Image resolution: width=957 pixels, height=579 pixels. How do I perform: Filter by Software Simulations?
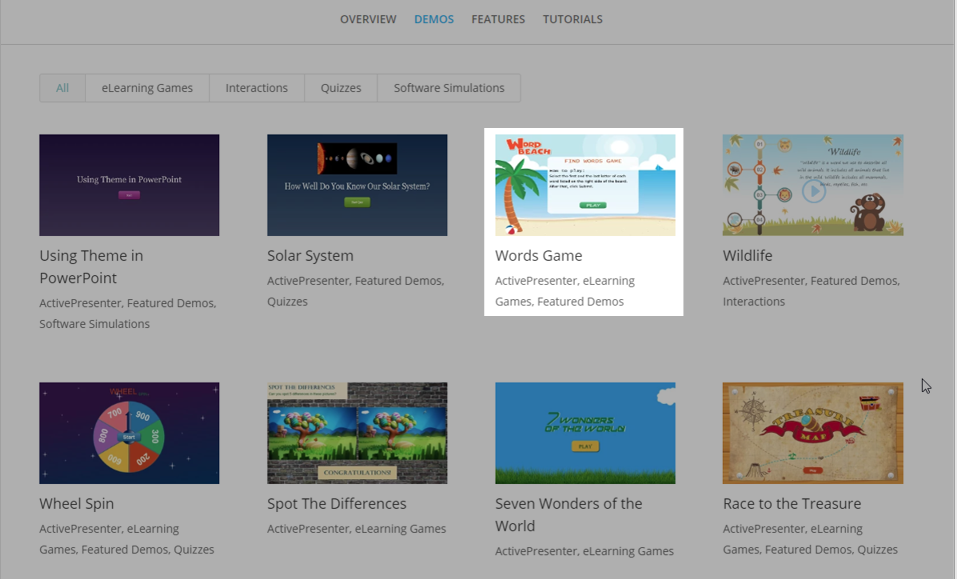click(449, 88)
